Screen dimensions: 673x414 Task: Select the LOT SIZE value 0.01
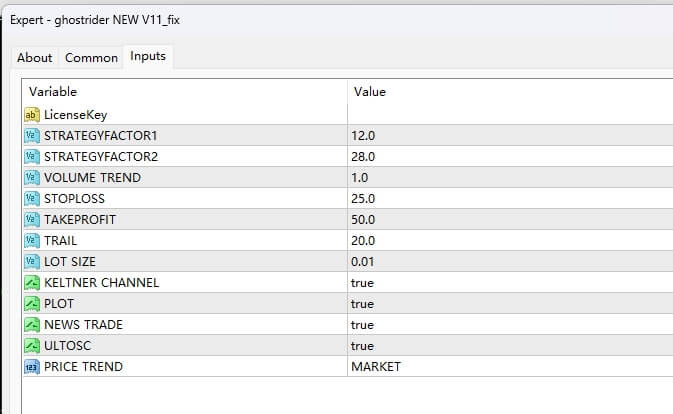coord(364,261)
